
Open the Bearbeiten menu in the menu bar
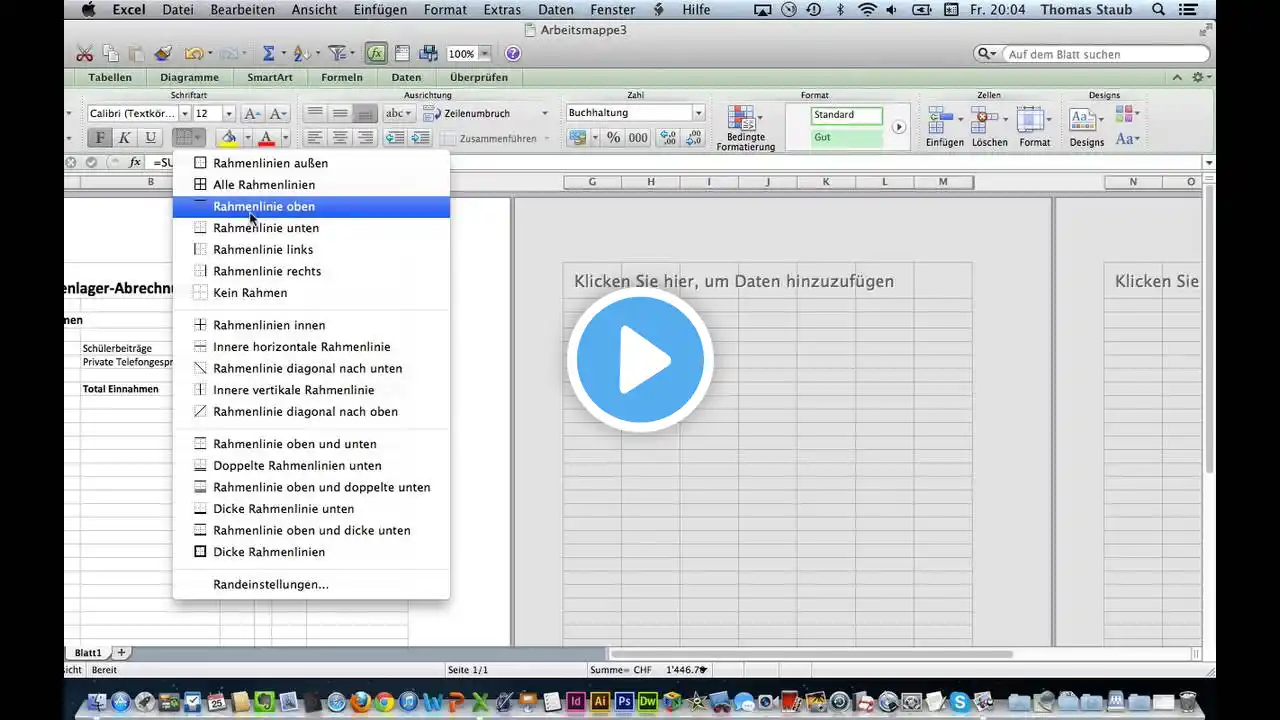(x=242, y=10)
